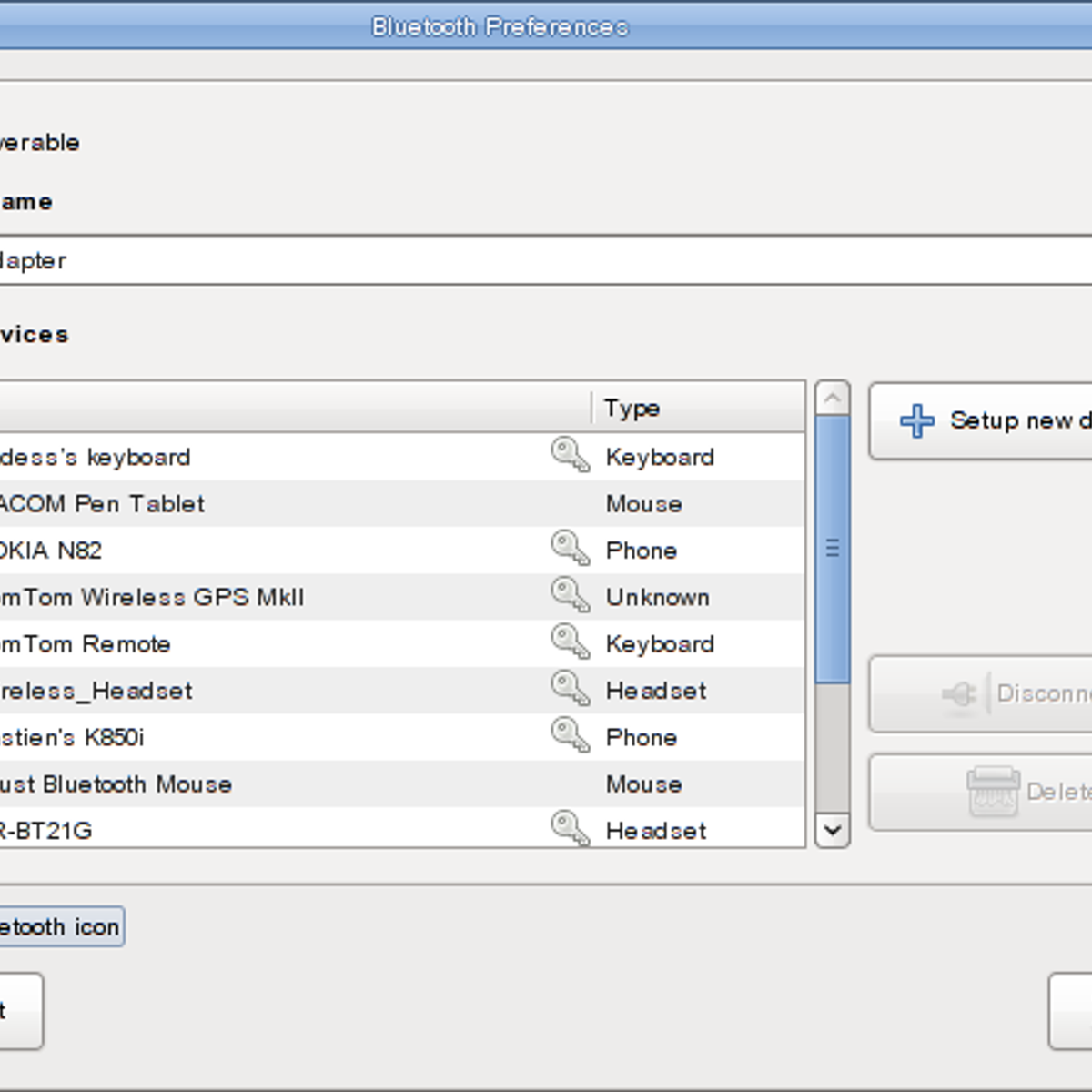1092x1092 pixels.
Task: Click the key icon in NOKIA N82 row
Action: coord(571,548)
